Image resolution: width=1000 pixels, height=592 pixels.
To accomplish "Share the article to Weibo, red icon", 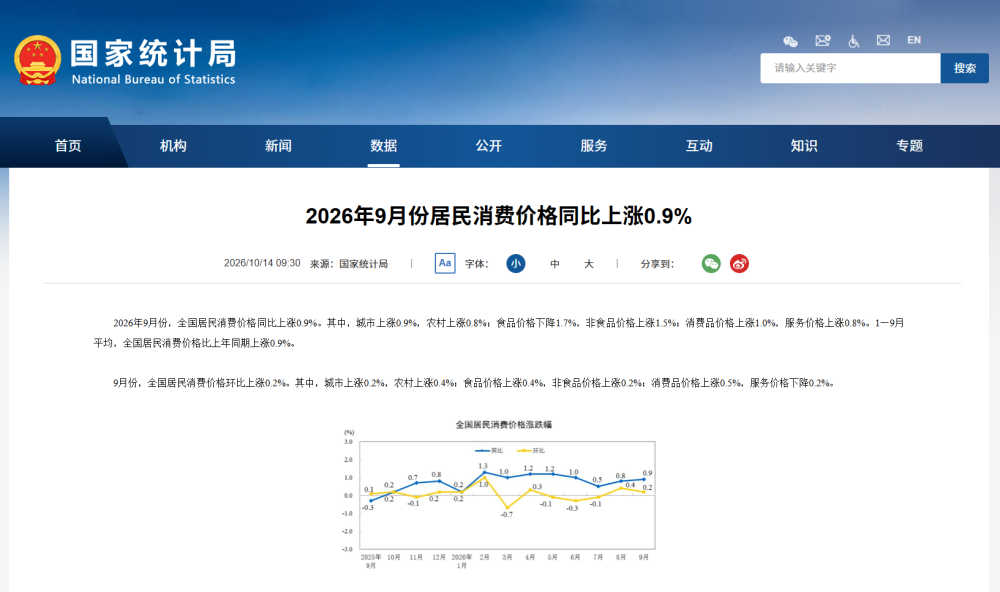I will (739, 263).
